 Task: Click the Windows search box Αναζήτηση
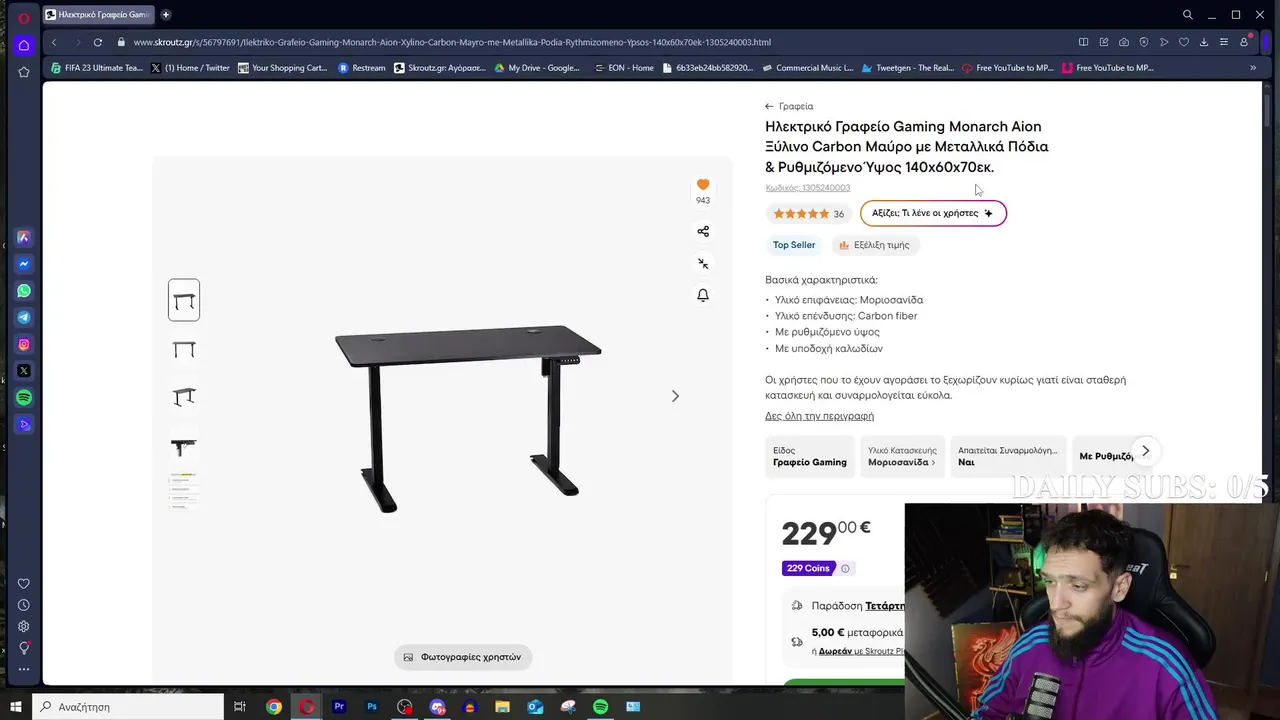coord(128,707)
